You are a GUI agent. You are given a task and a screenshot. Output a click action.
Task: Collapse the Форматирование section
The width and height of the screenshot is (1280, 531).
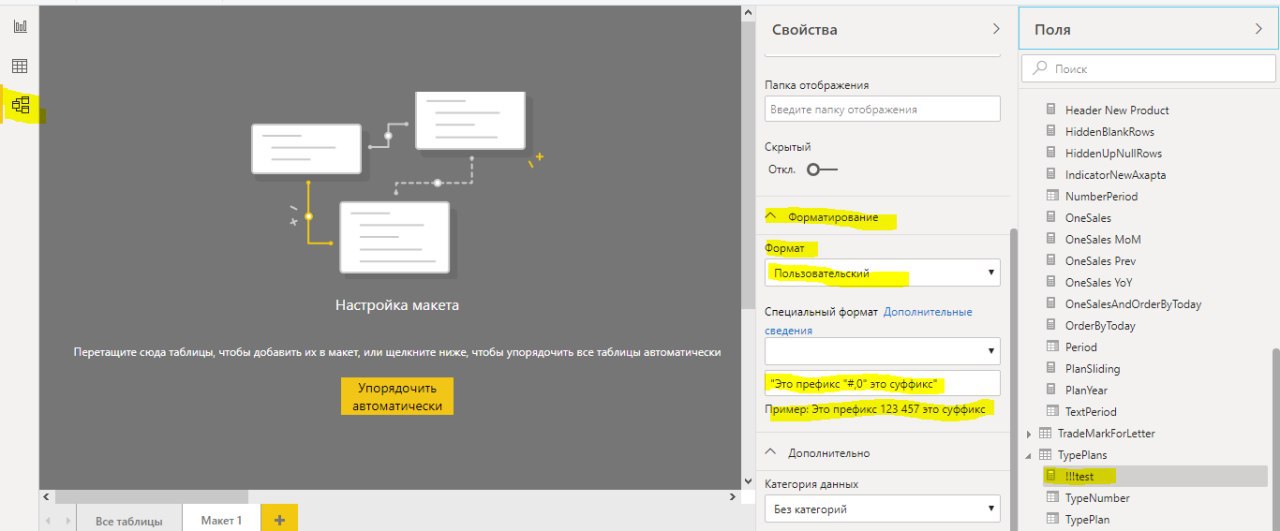770,216
